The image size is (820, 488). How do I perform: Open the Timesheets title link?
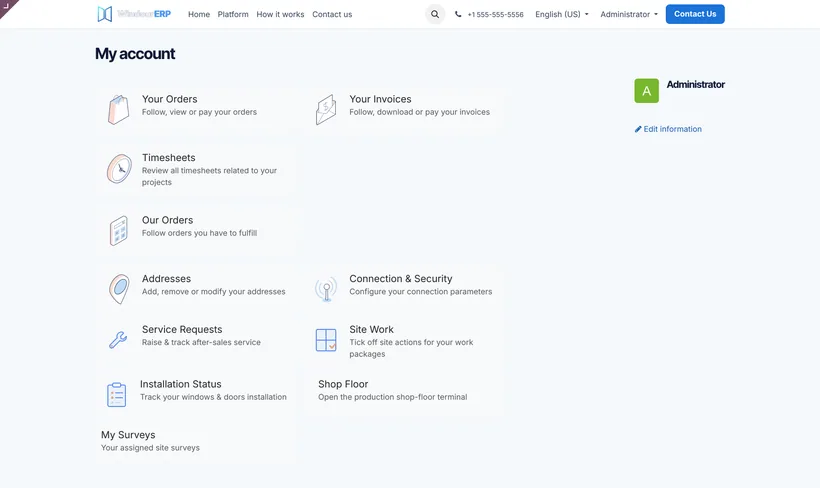(168, 157)
